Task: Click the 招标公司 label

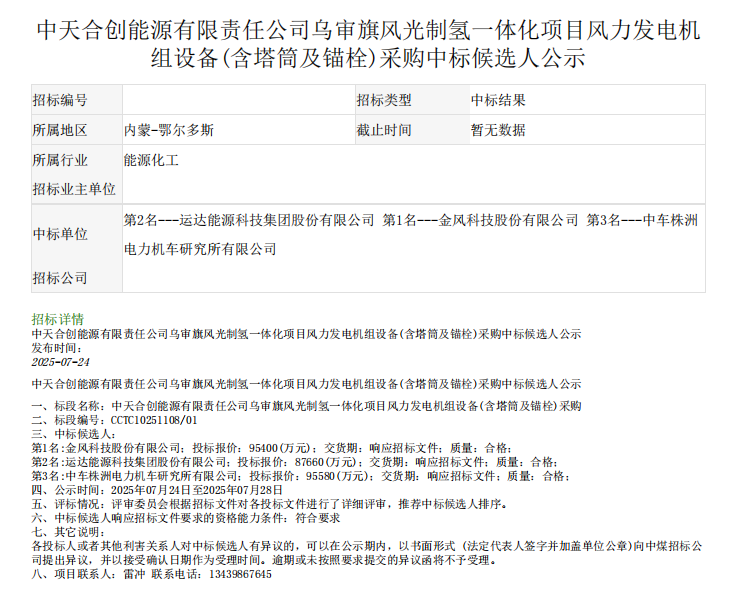Action: (x=60, y=278)
